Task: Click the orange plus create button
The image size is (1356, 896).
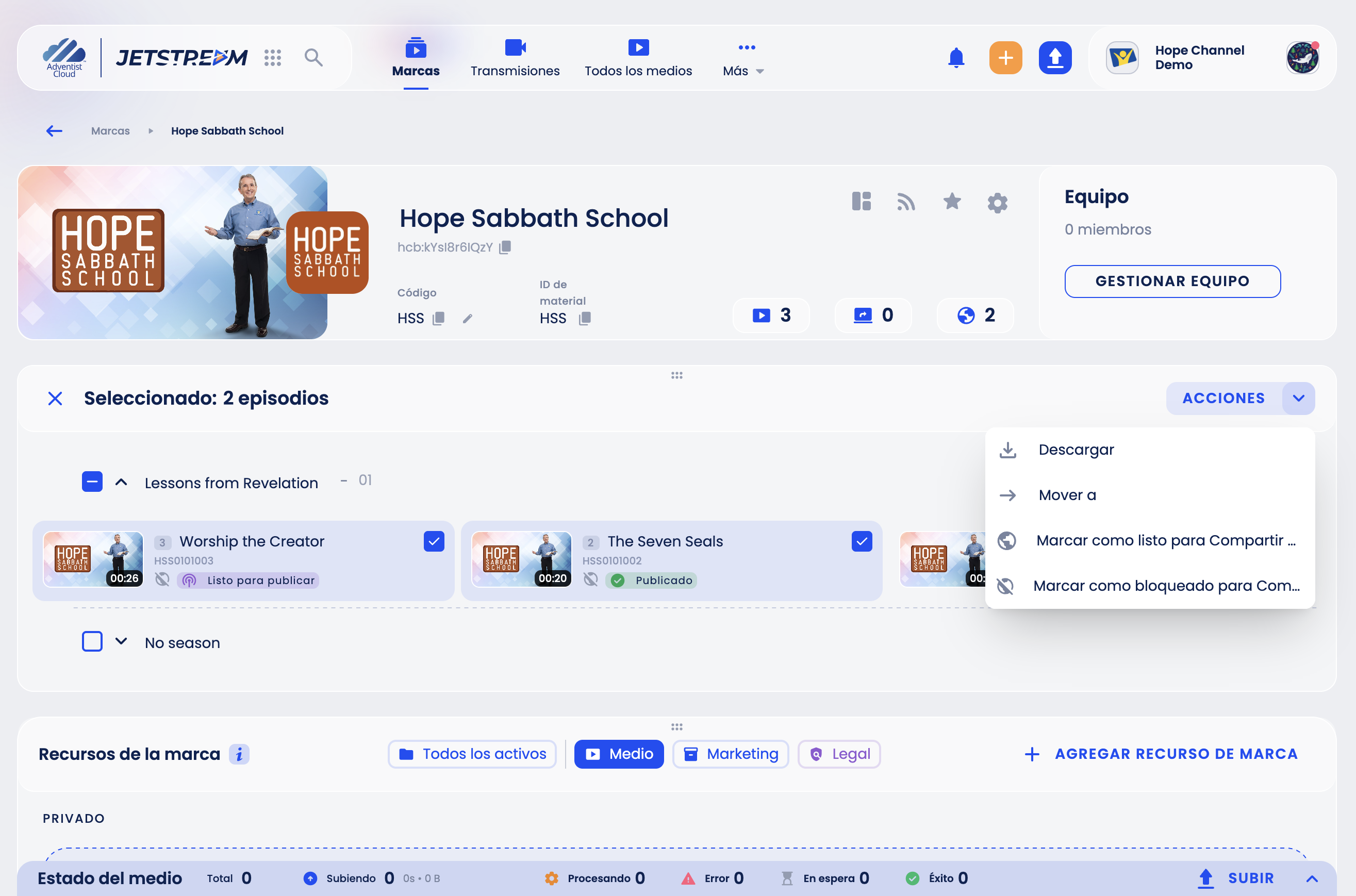Action: pos(1005,58)
